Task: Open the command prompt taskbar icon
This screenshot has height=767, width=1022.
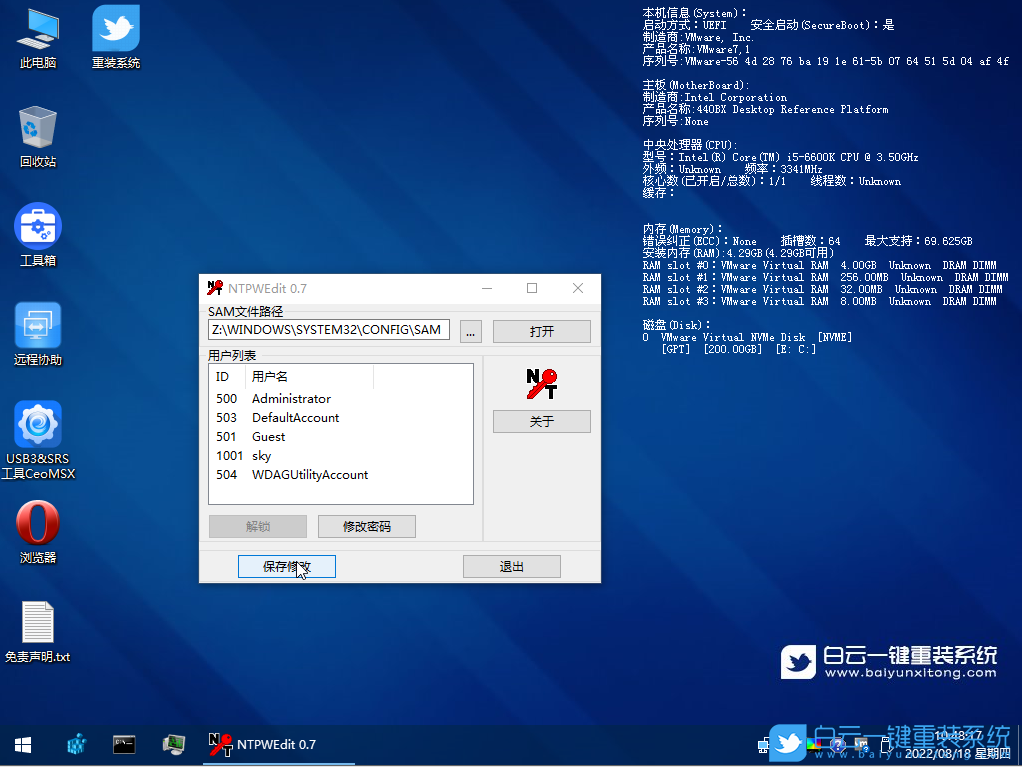Action: pyautogui.click(x=124, y=745)
